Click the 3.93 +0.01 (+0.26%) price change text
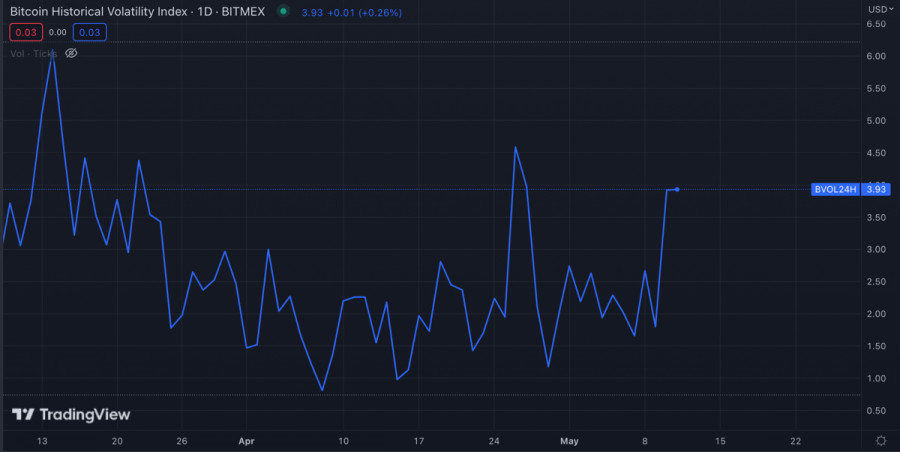 350,11
